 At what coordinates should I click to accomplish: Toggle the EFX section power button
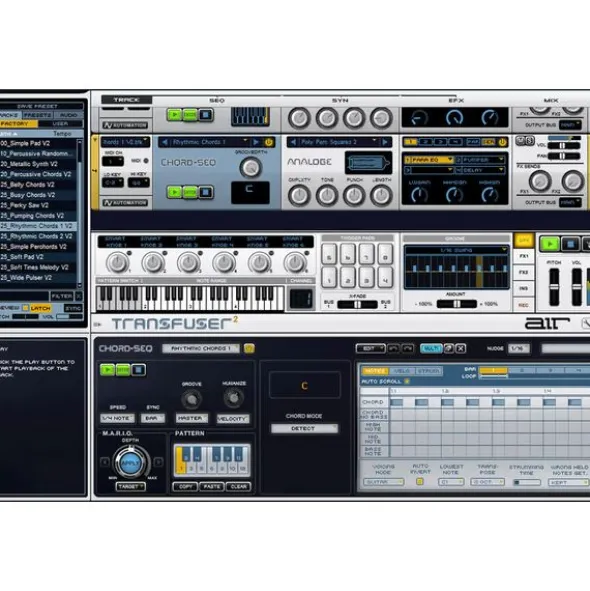(x=502, y=142)
